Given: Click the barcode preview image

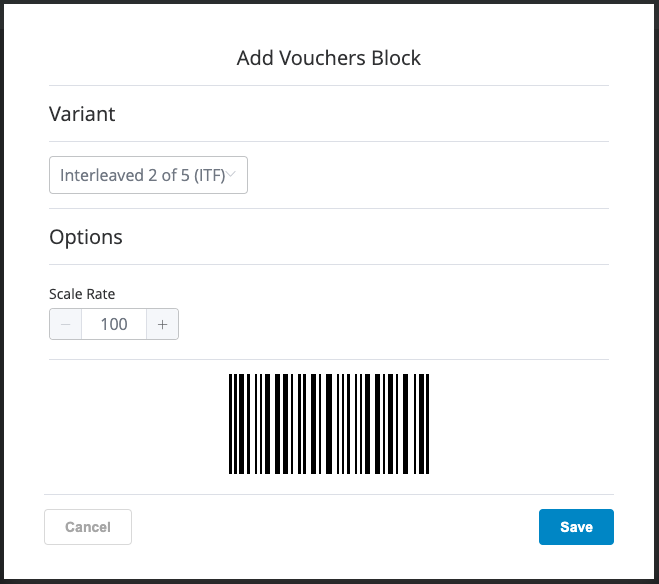Looking at the screenshot, I should [329, 424].
